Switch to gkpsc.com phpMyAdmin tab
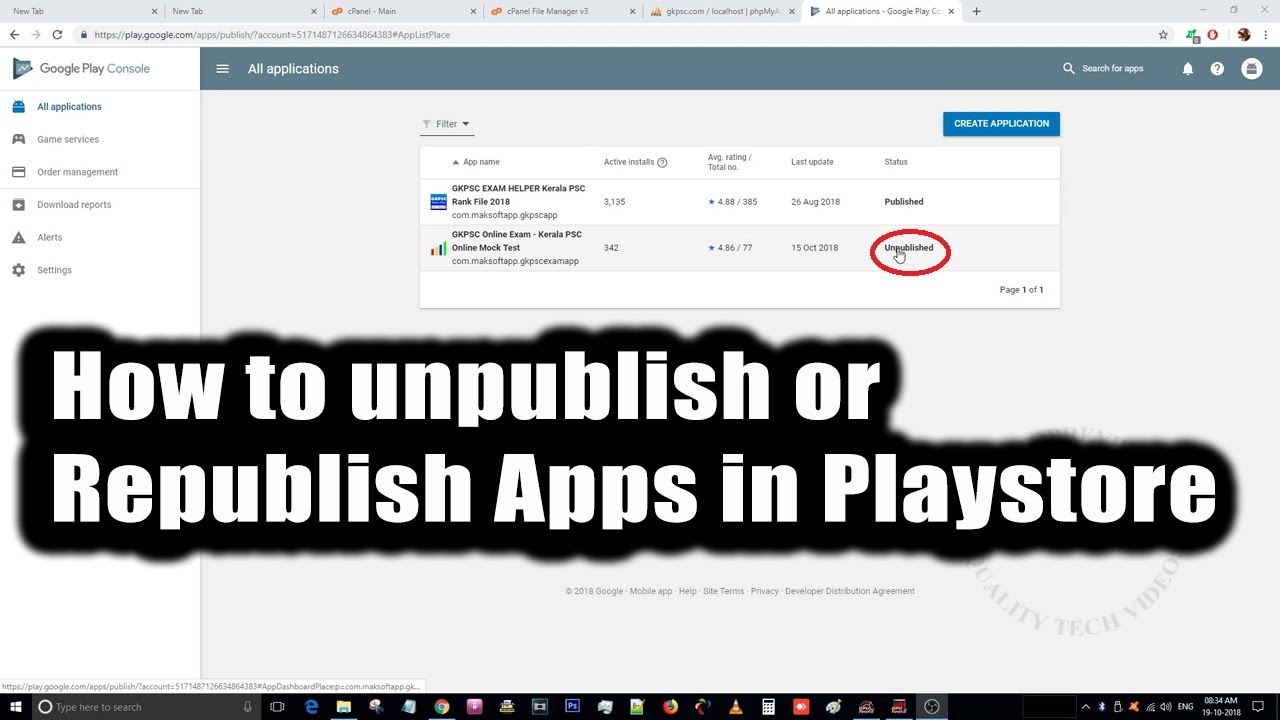Image resolution: width=1280 pixels, height=720 pixels. tap(720, 11)
